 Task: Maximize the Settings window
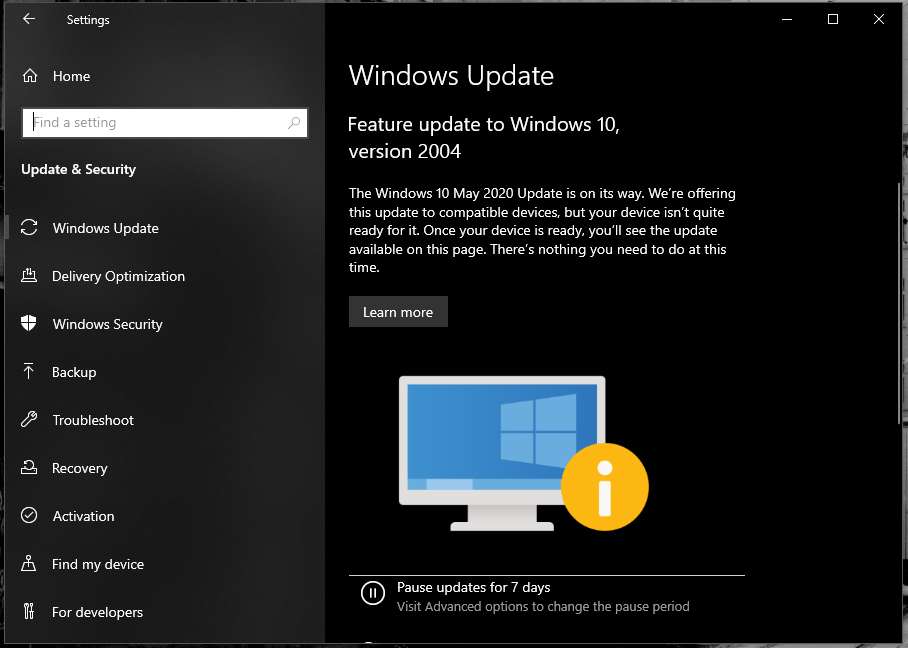pos(833,19)
